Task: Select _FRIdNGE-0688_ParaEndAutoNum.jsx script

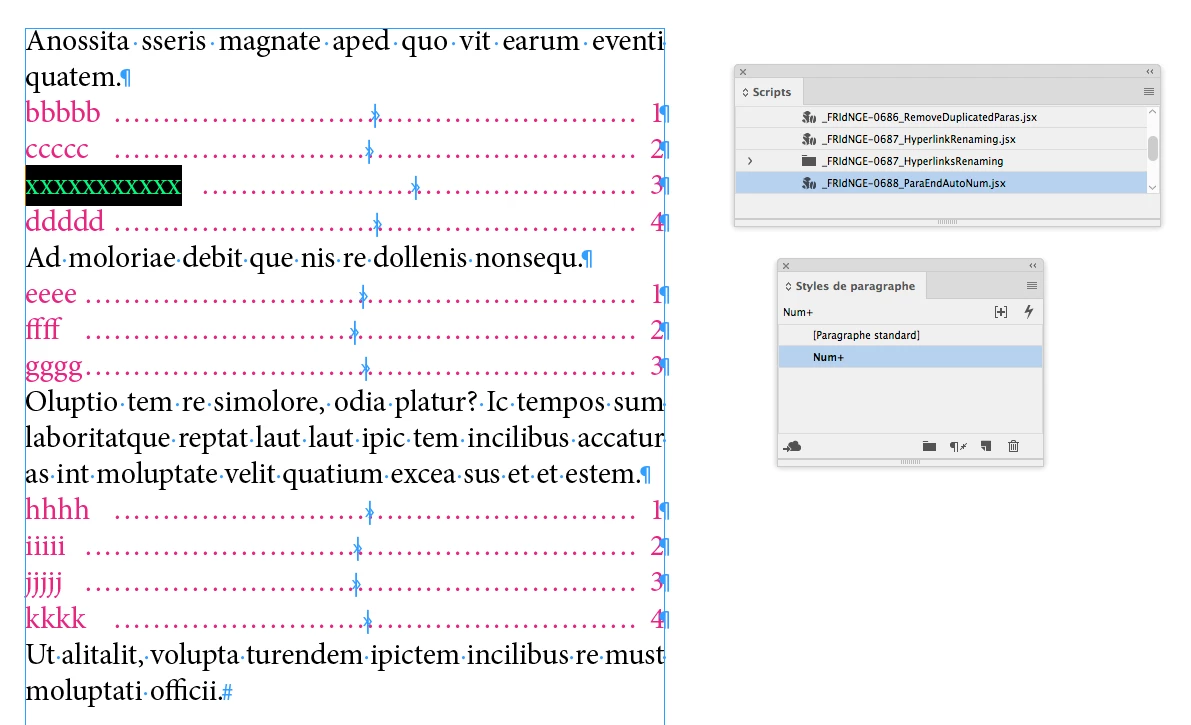Action: 941,183
